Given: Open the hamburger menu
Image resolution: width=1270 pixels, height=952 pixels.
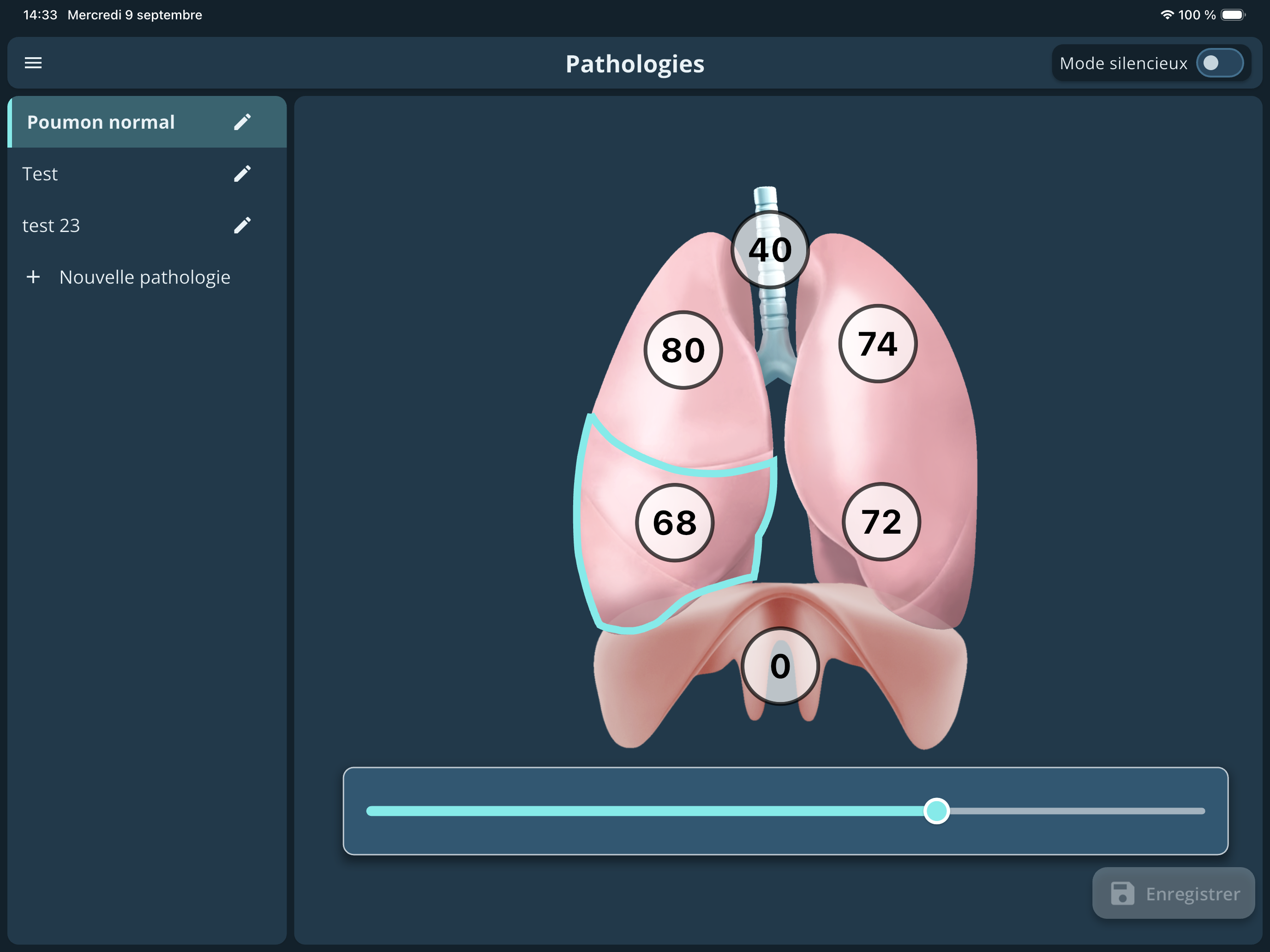Looking at the screenshot, I should pyautogui.click(x=33, y=63).
